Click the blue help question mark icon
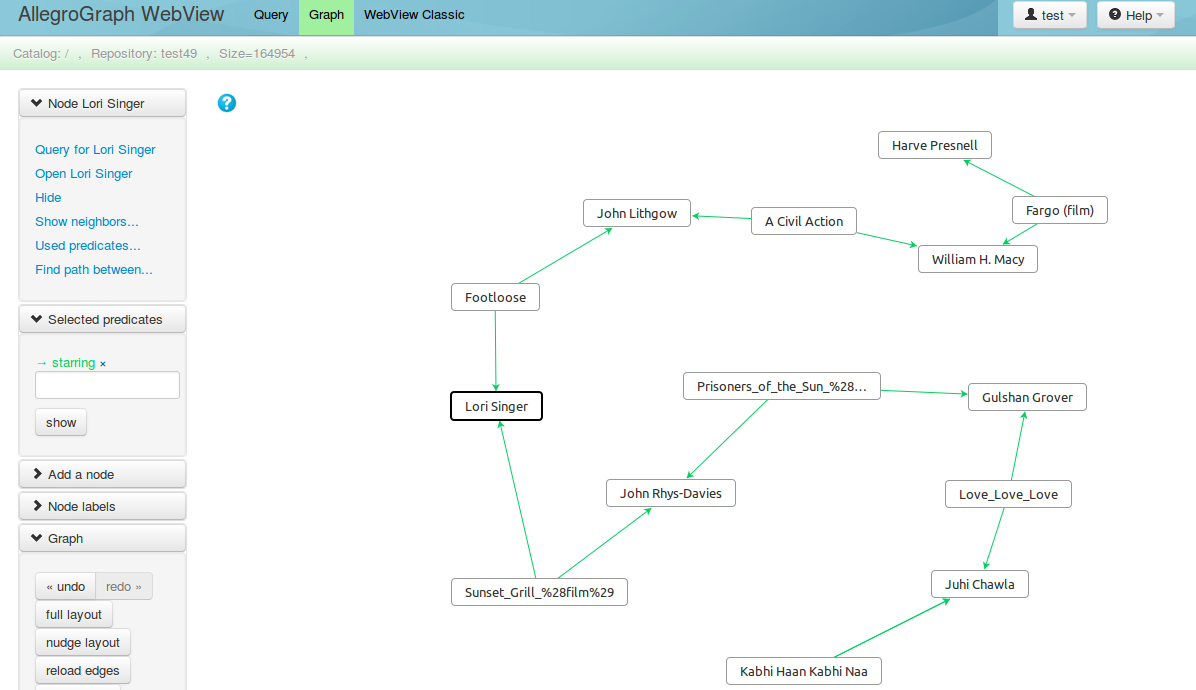This screenshot has width=1196, height=690. [x=227, y=102]
